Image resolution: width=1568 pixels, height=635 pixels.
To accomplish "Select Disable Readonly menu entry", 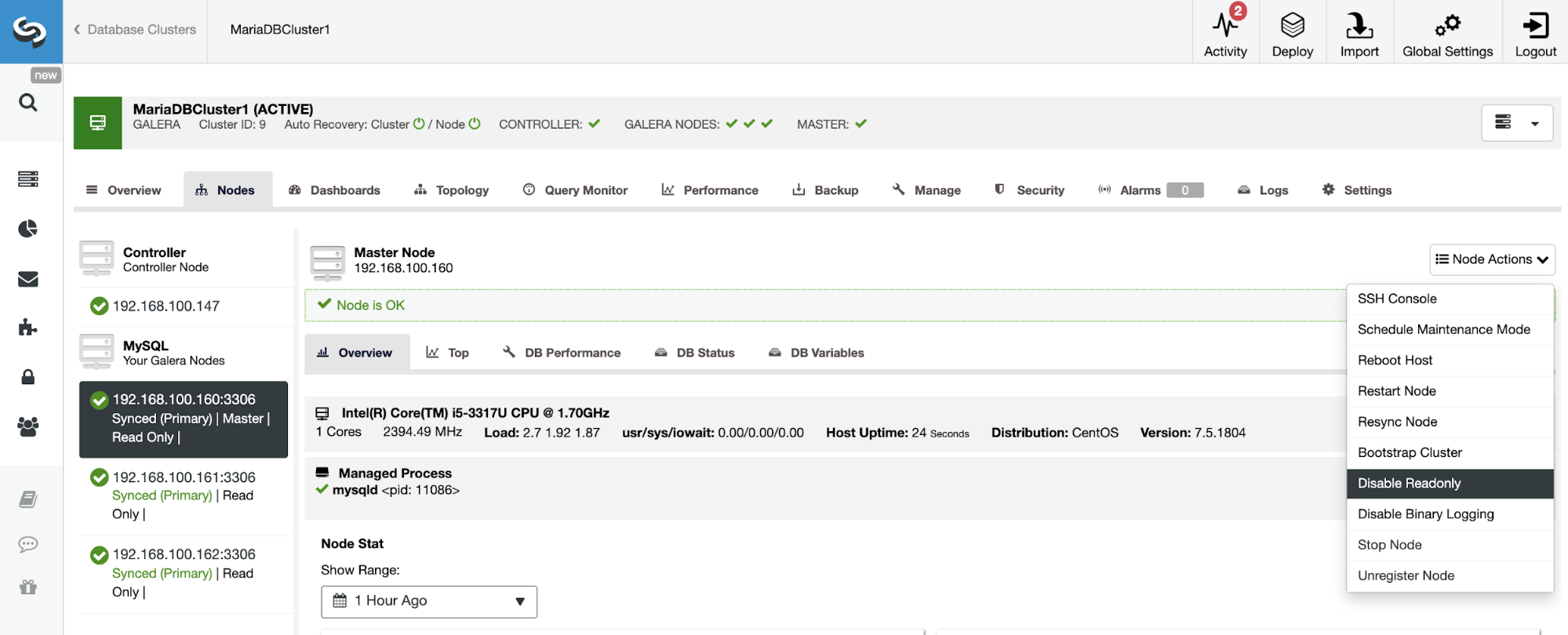I will (1450, 484).
